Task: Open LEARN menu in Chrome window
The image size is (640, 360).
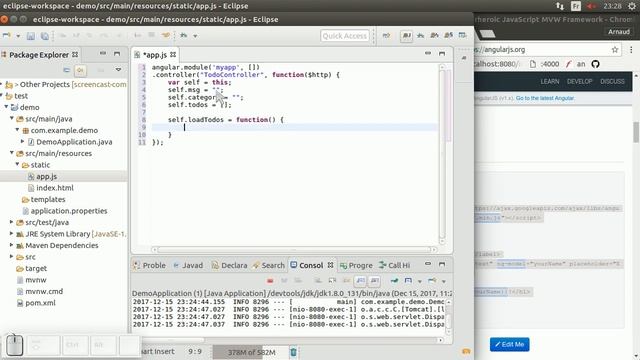Action: (x=550, y=81)
